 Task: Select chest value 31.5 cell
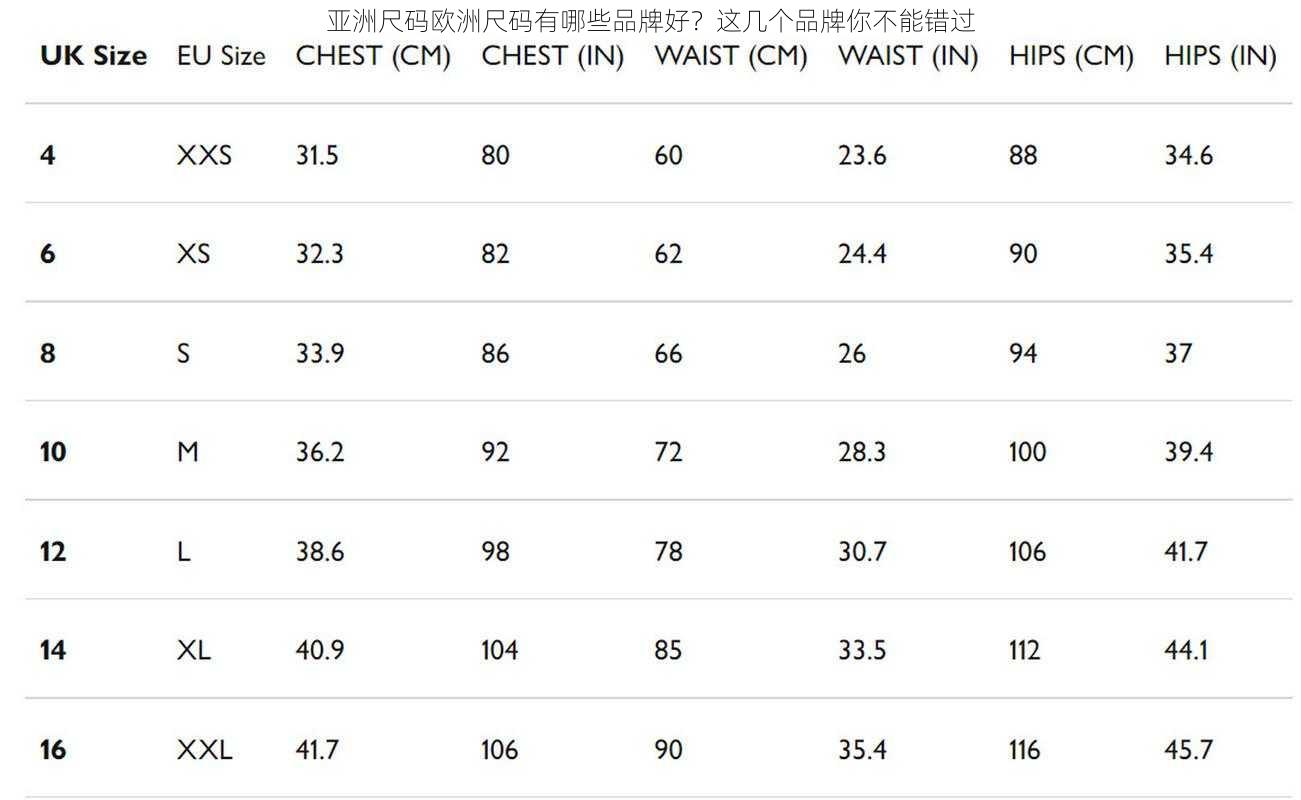pos(317,155)
